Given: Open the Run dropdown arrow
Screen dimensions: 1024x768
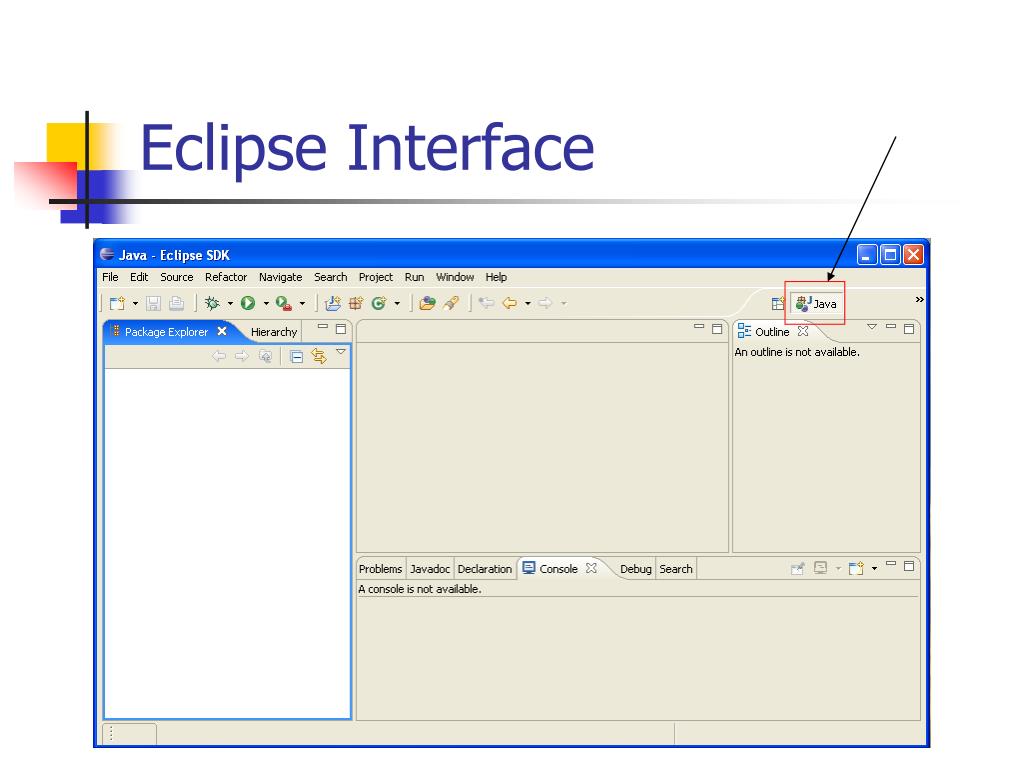Looking at the screenshot, I should [266, 304].
